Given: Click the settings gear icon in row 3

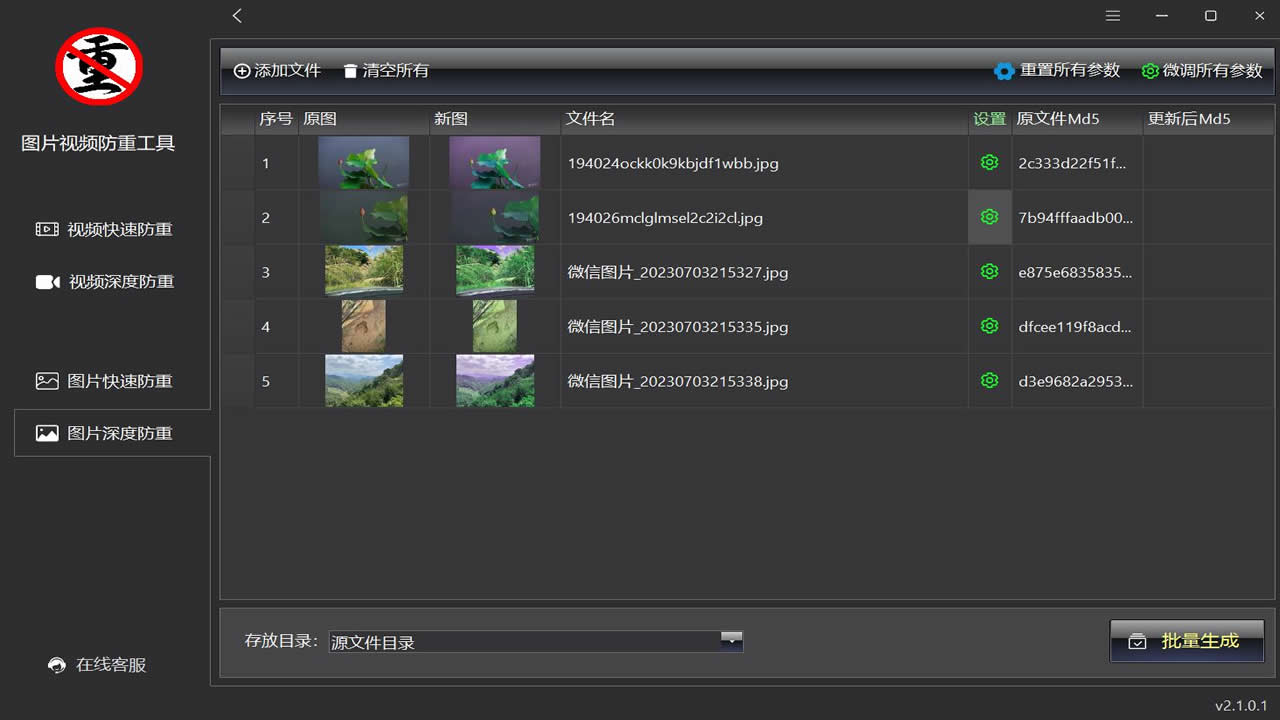Looking at the screenshot, I should (989, 271).
